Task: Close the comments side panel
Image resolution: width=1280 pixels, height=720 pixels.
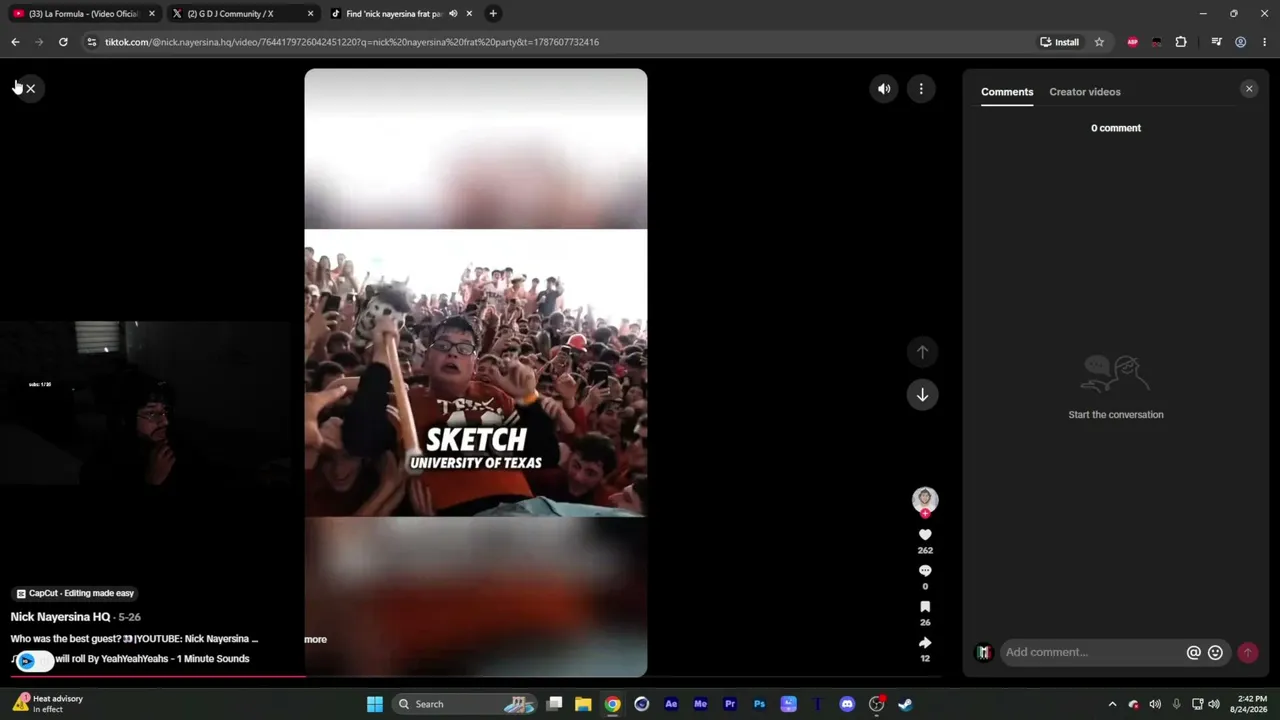Action: 1249,89
